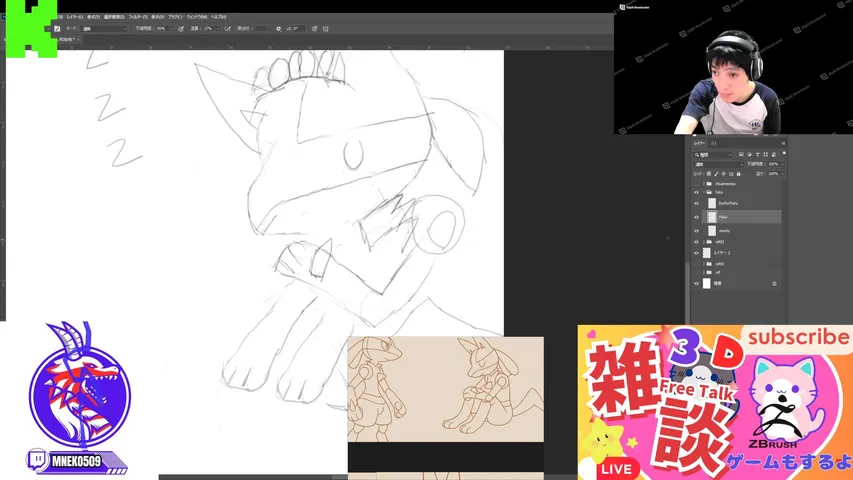The height and width of the screenshot is (480, 853).
Task: Filter layers by type layer icon
Action: coord(757,155)
